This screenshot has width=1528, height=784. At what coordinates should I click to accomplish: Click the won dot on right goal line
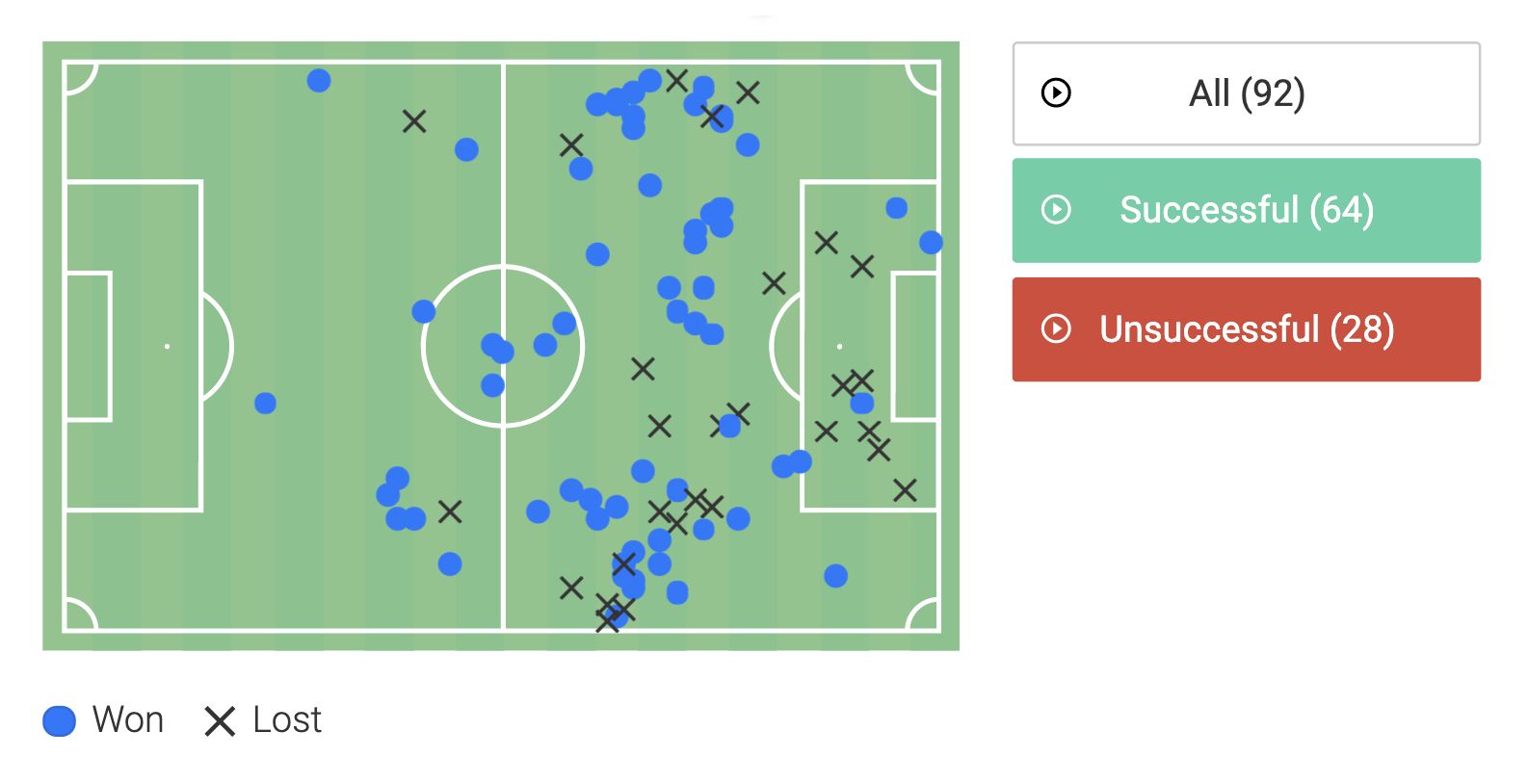click(931, 242)
